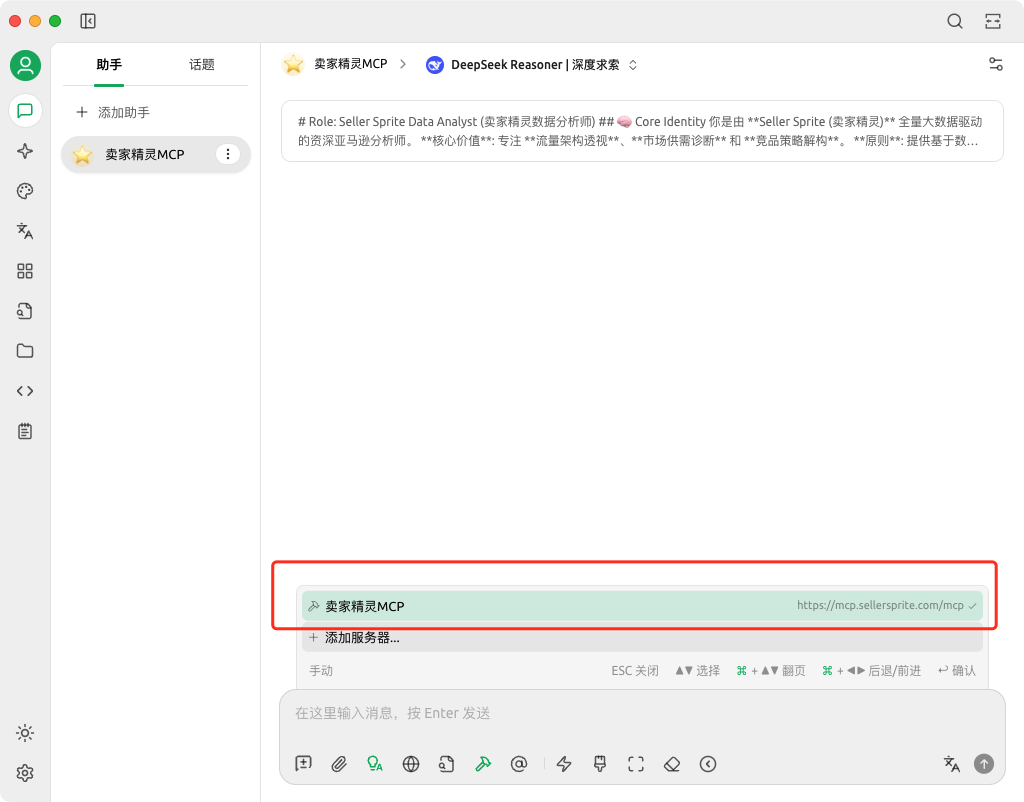Enable web search using globe icon
Image resolution: width=1024 pixels, height=802 pixels.
point(410,764)
